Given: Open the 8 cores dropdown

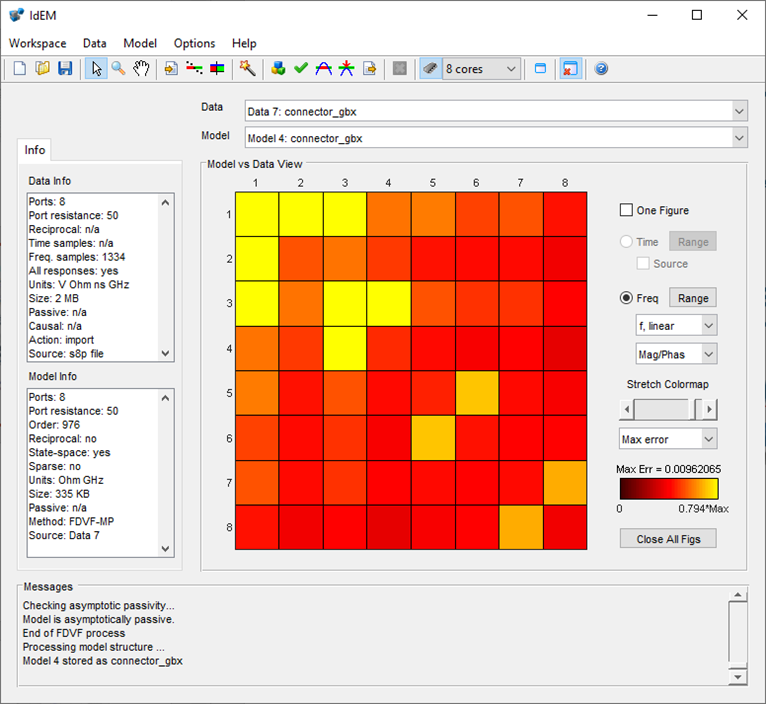Looking at the screenshot, I should tap(481, 69).
